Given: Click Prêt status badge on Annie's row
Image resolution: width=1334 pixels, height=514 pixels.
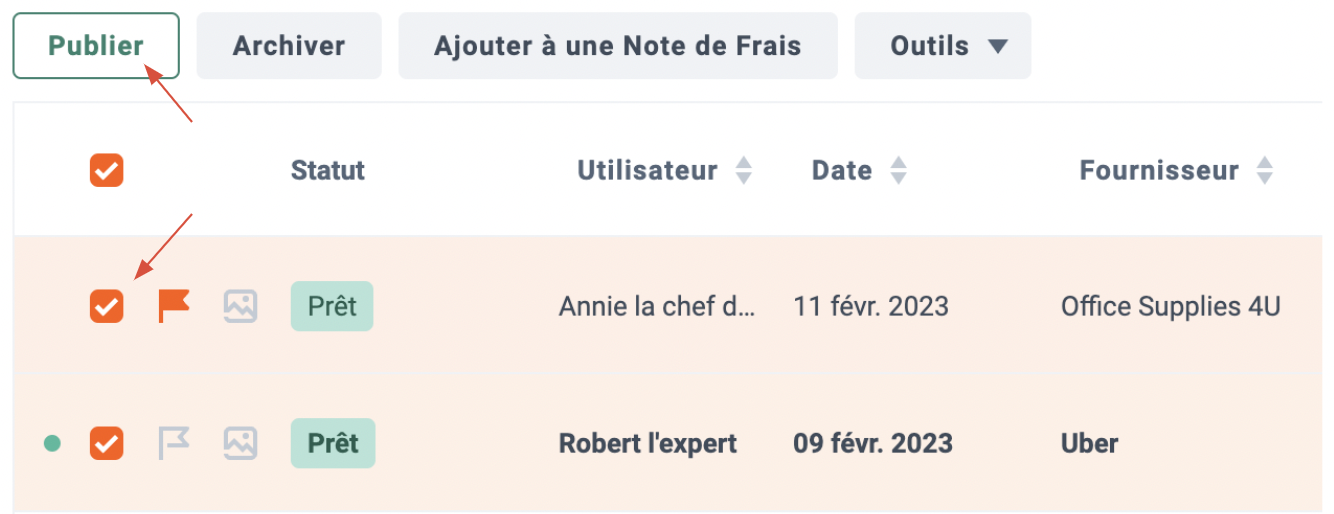Looking at the screenshot, I should 332,306.
